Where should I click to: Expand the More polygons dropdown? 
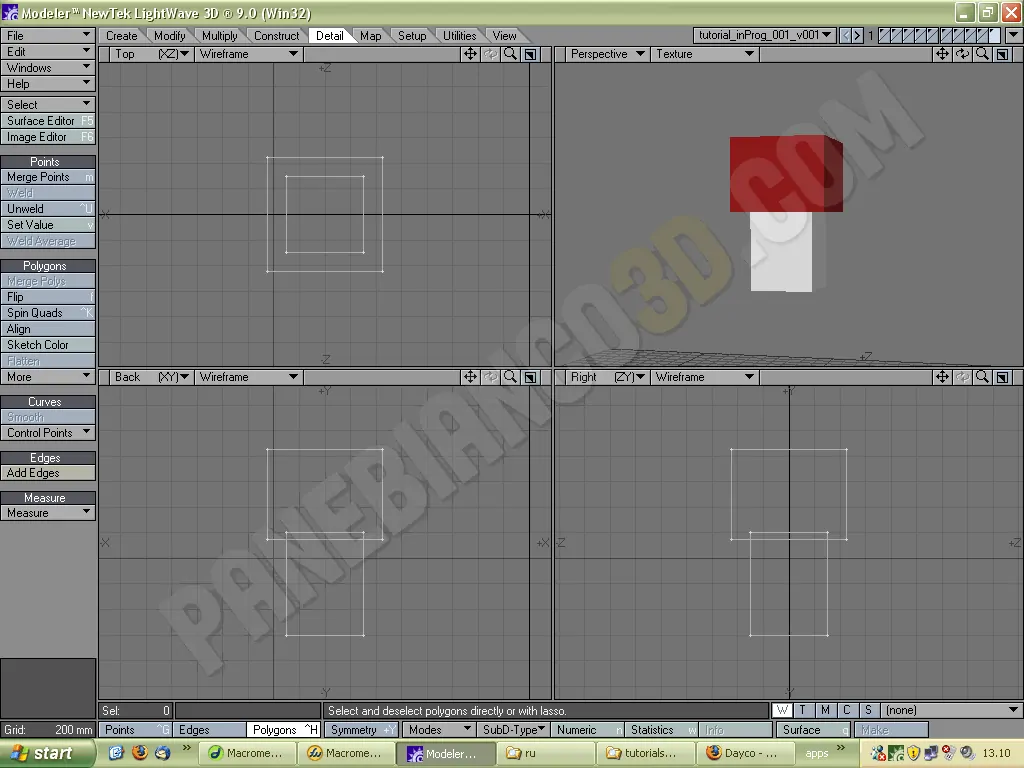pos(48,377)
